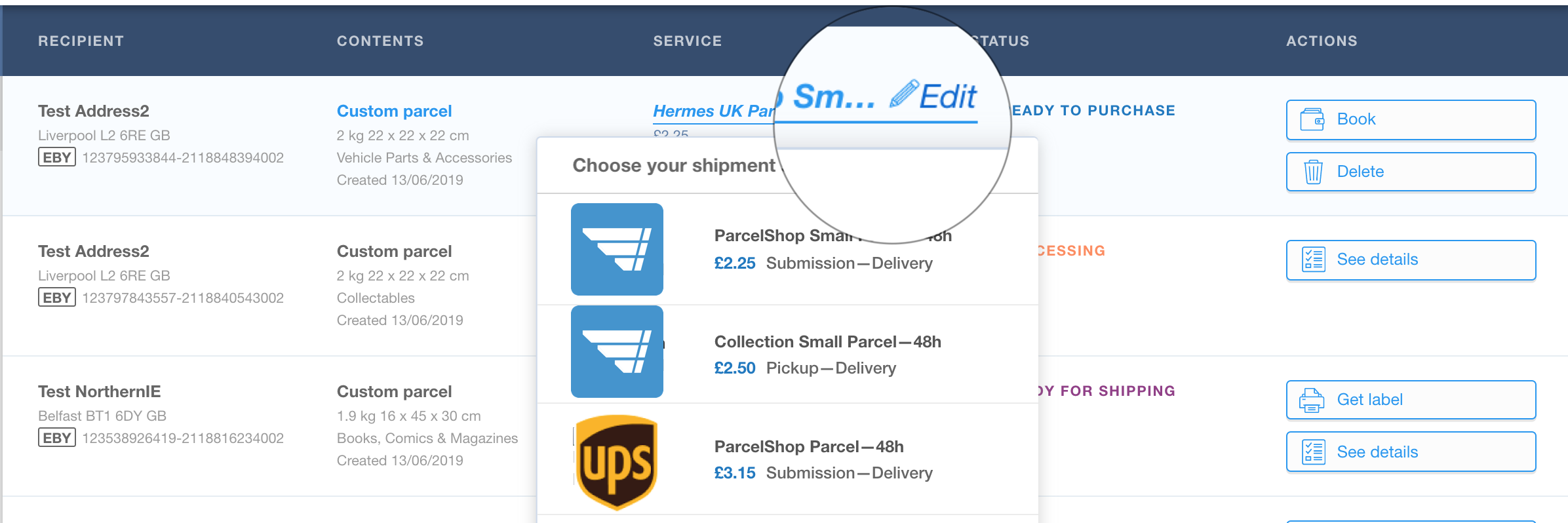Open the Hermes UK service dropdown link
The image size is (1568, 523).
coord(714,111)
